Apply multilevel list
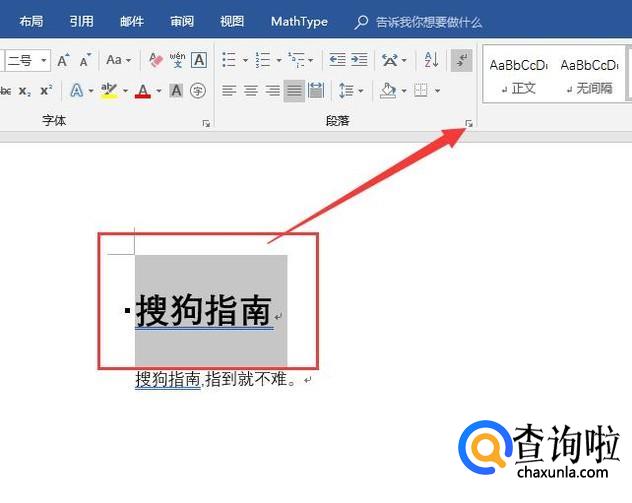This screenshot has height=503, width=632. tap(296, 60)
